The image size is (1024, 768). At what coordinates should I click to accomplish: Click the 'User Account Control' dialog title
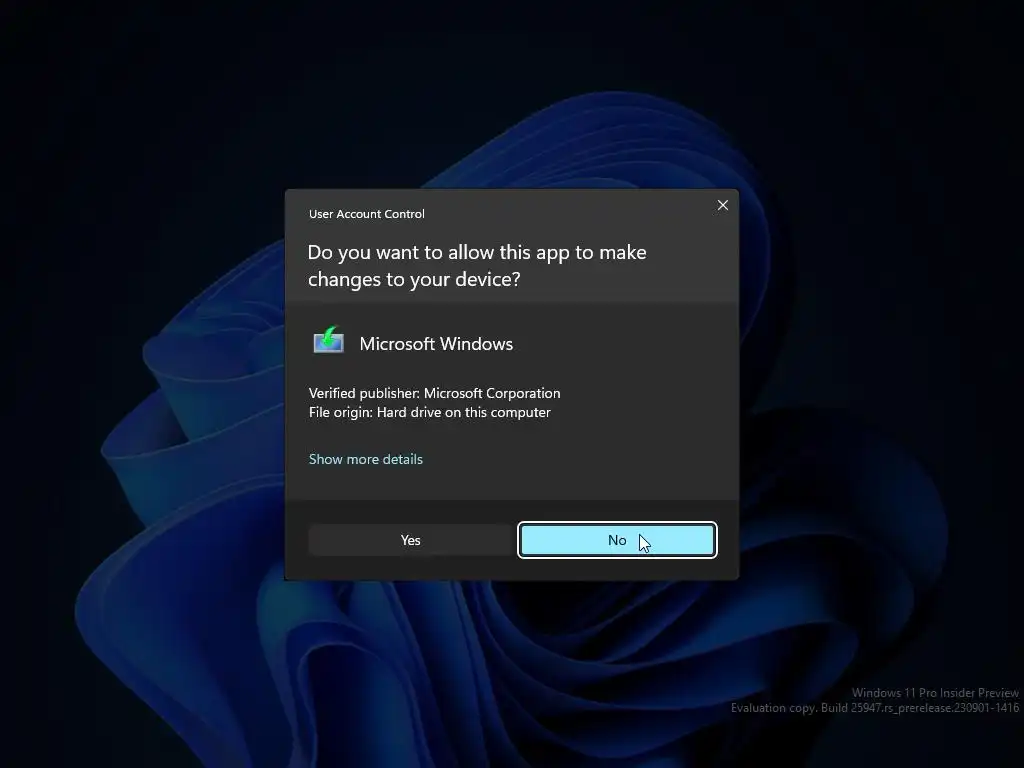(366, 214)
